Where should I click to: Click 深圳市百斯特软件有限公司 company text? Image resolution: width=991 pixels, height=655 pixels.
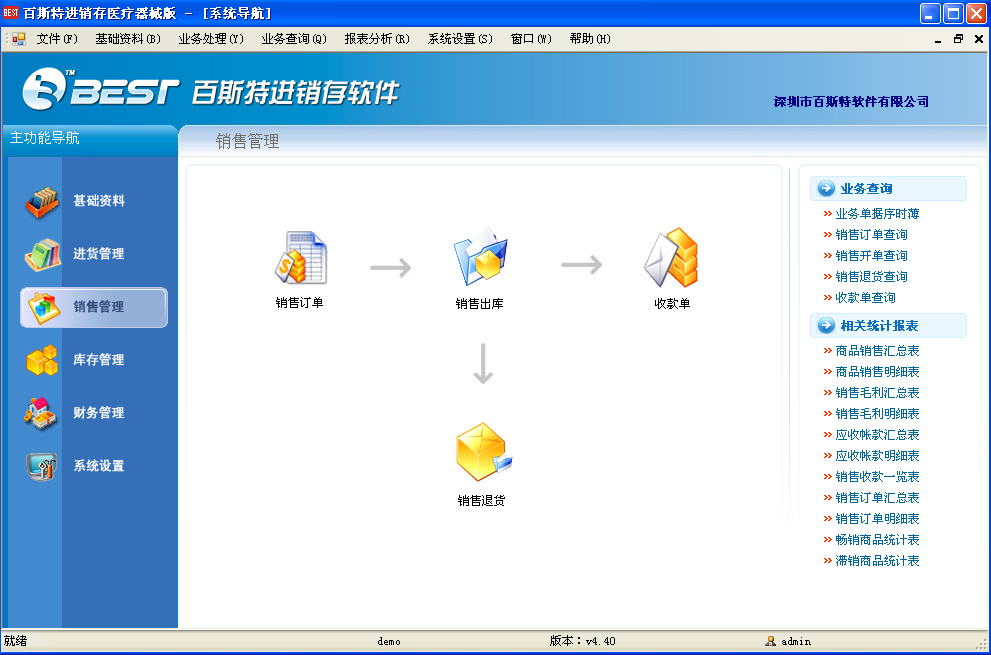[851, 102]
